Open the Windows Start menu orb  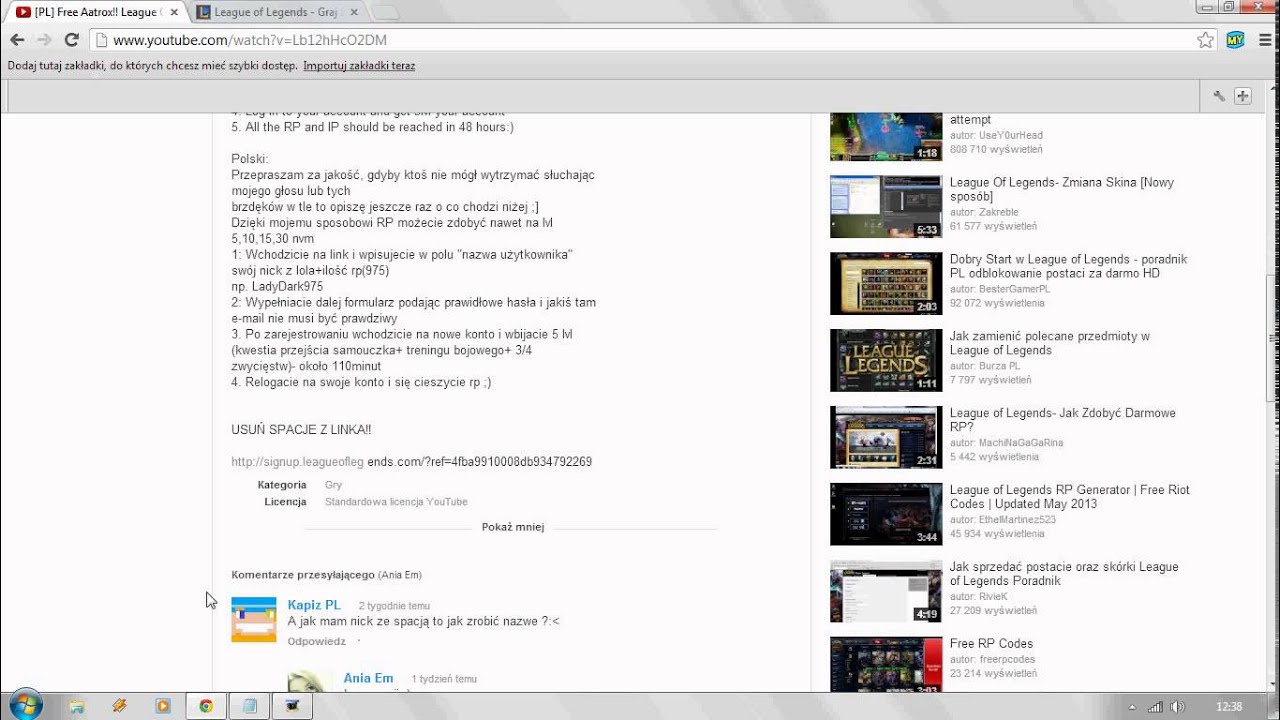(x=25, y=705)
